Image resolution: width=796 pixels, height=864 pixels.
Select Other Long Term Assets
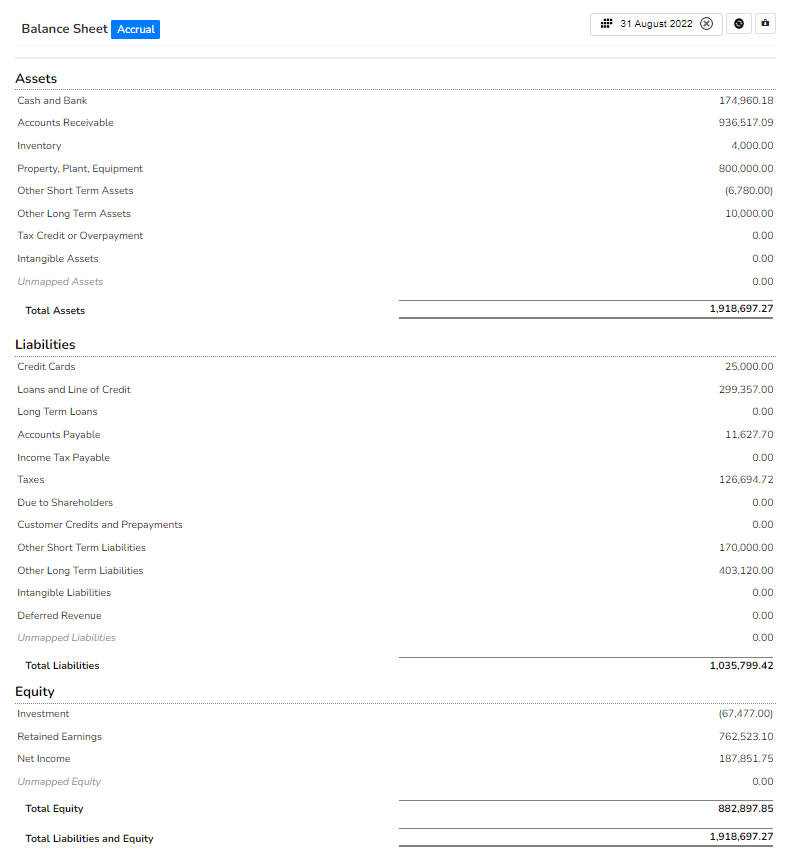click(74, 214)
